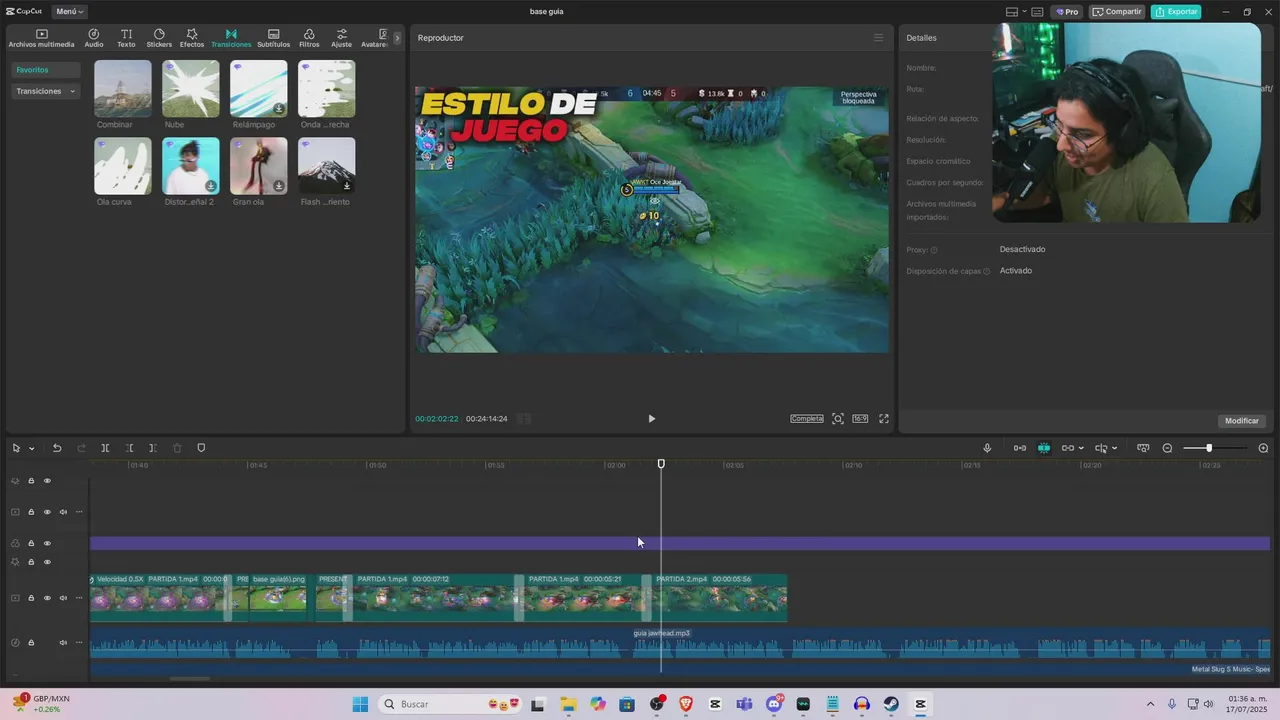The image size is (1280, 720).
Task: Click the Exportar button
Action: (1176, 12)
